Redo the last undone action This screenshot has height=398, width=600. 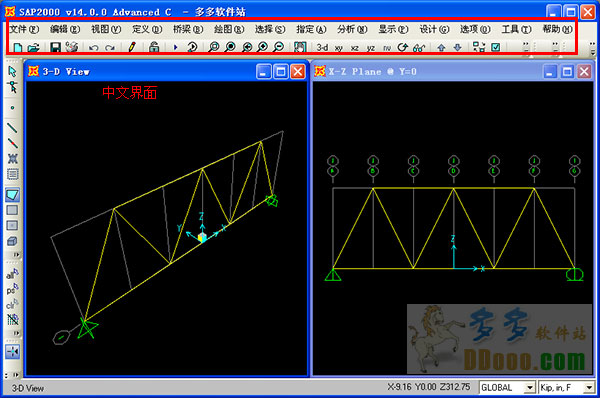click(110, 48)
